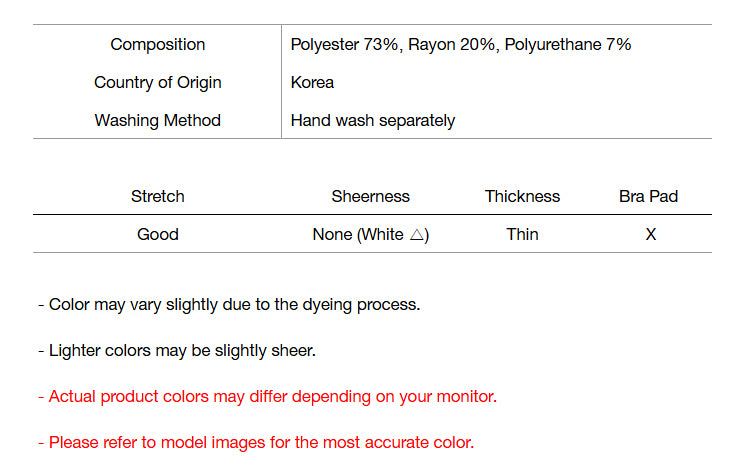
Task: Click the red model images note
Action: pyautogui.click(x=256, y=442)
